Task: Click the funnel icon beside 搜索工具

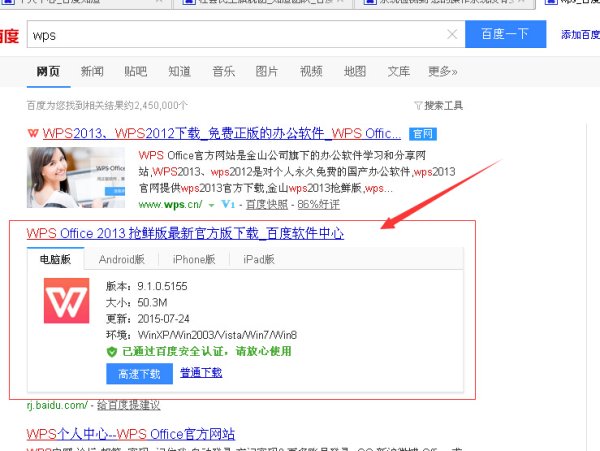Action: pos(418,106)
